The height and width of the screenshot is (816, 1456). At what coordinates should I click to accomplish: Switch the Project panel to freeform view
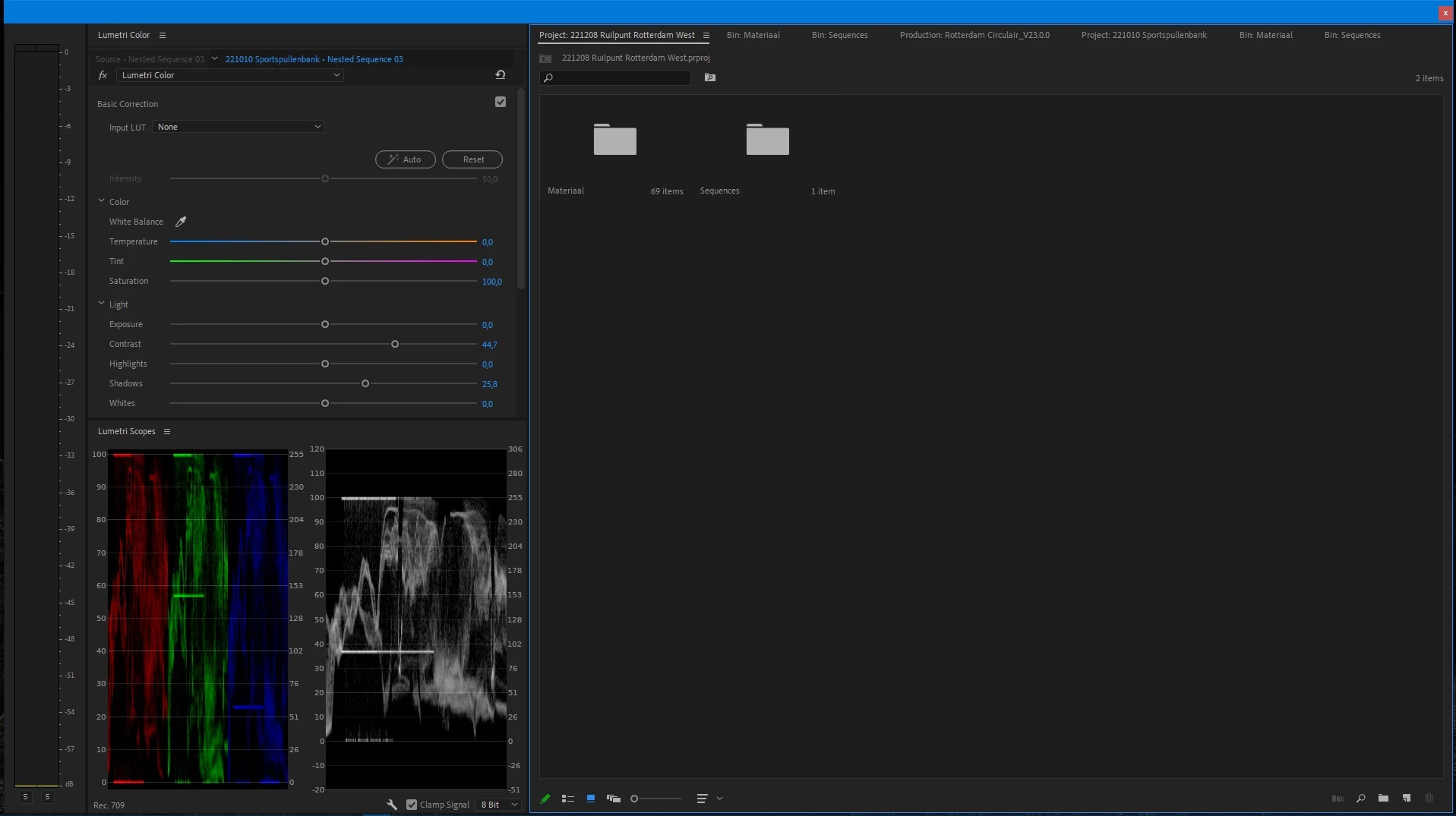click(614, 799)
